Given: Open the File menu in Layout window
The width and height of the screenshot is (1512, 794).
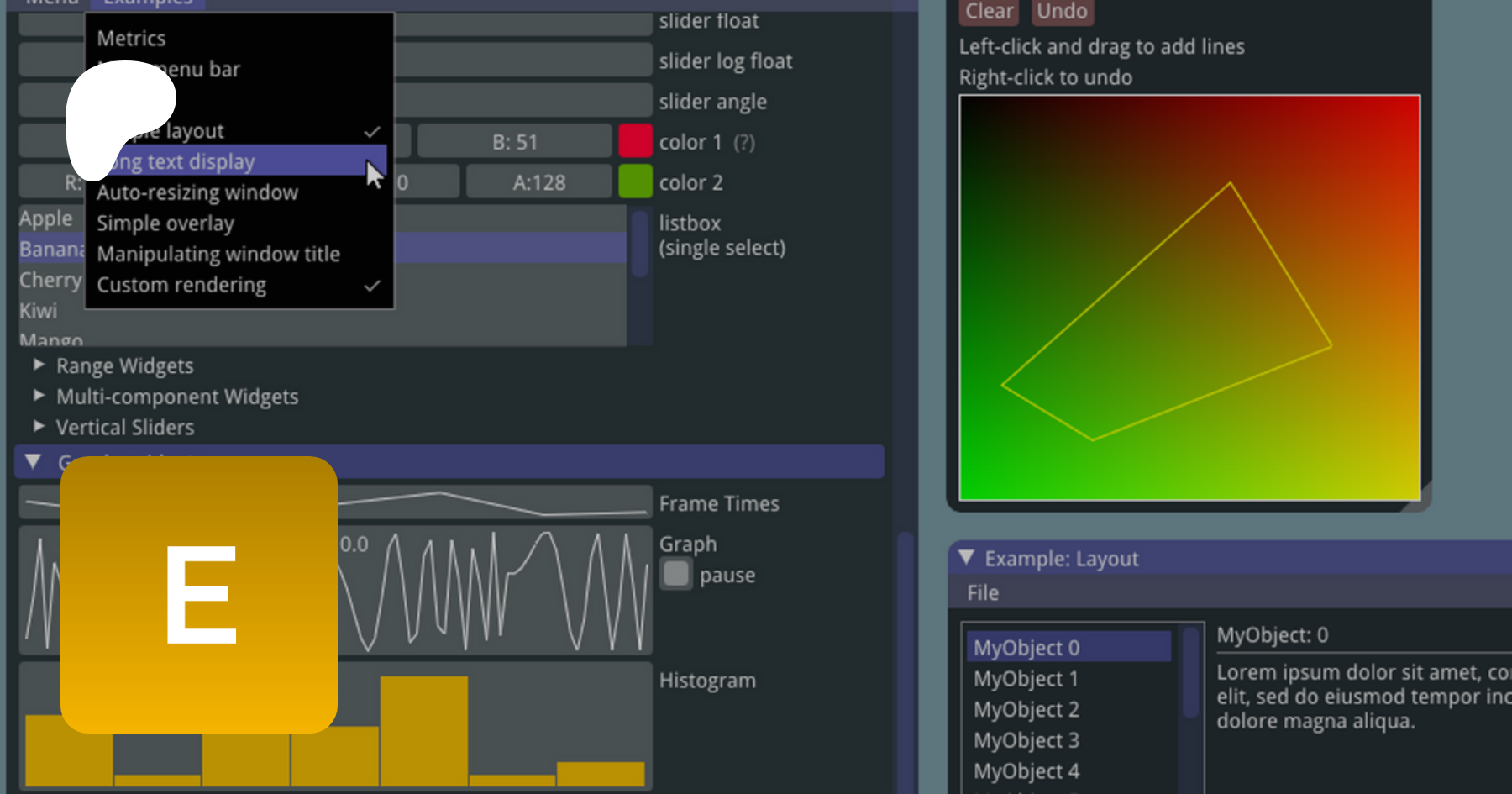Looking at the screenshot, I should click(x=982, y=593).
